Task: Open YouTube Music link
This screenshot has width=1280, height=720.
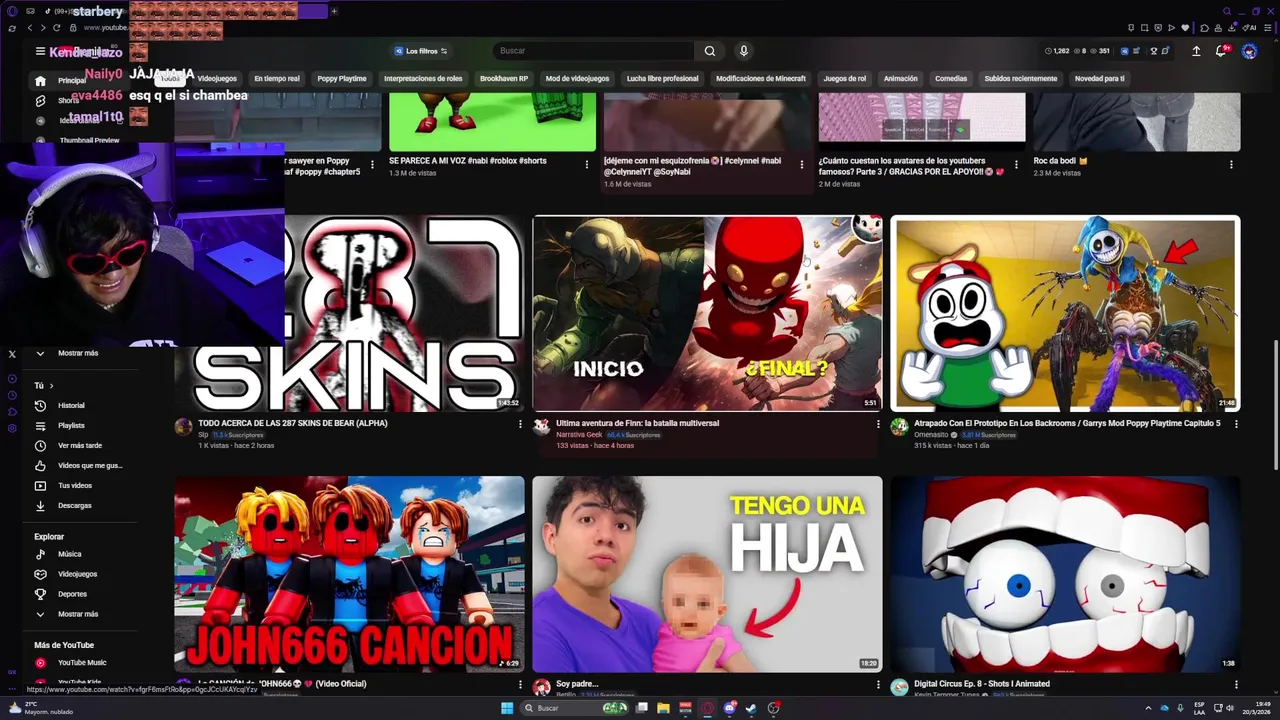Action: (81, 662)
